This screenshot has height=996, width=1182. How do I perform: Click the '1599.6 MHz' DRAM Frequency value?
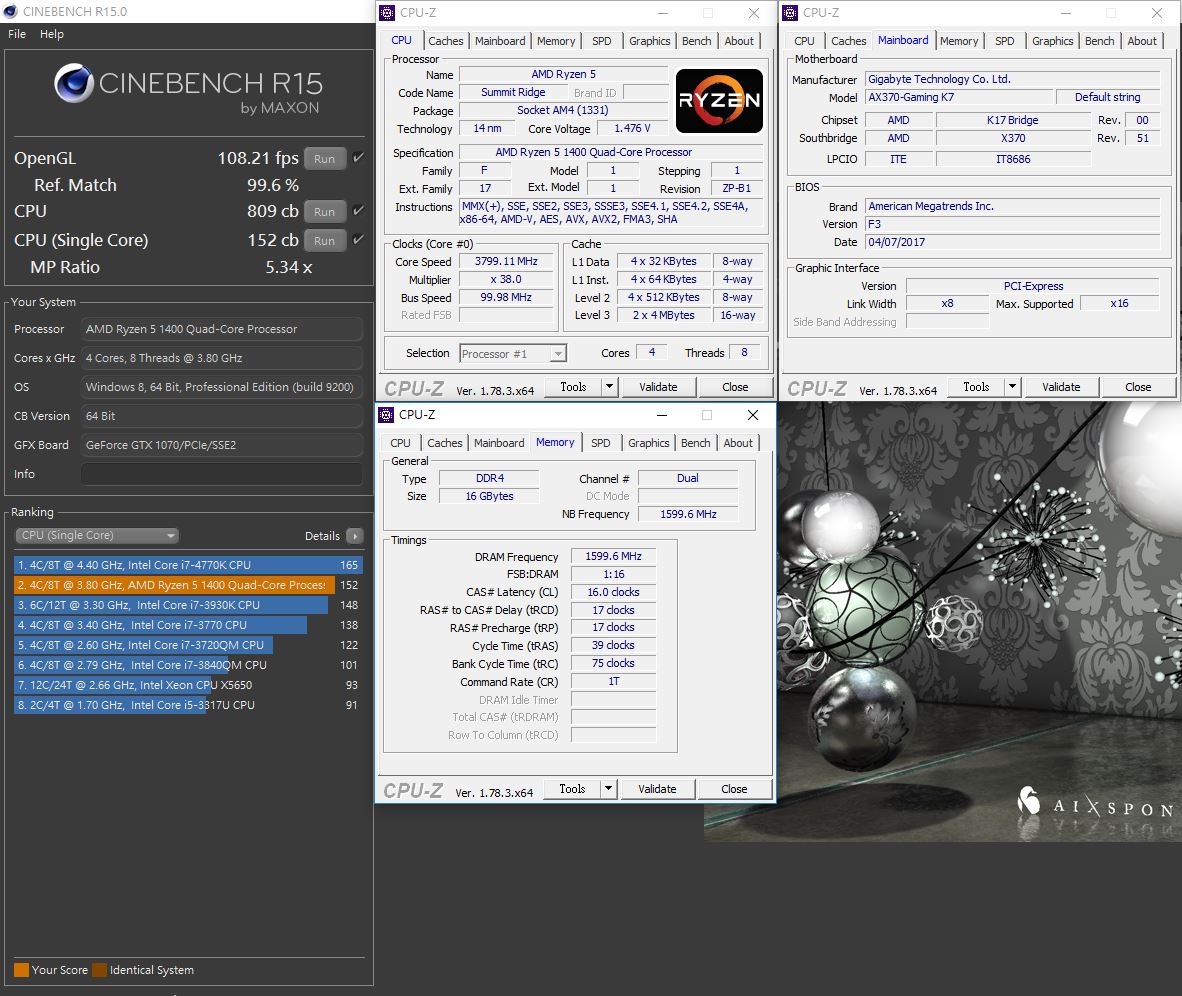click(613, 556)
